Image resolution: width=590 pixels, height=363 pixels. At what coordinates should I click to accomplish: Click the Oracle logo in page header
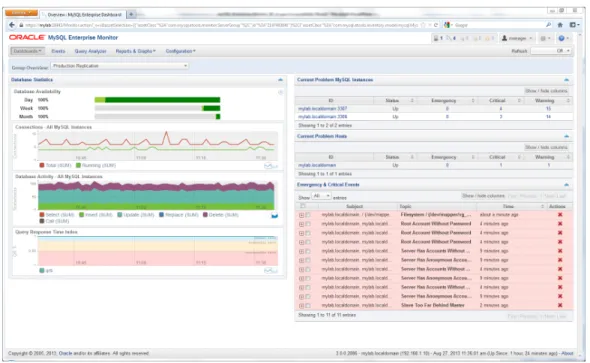pyautogui.click(x=27, y=38)
